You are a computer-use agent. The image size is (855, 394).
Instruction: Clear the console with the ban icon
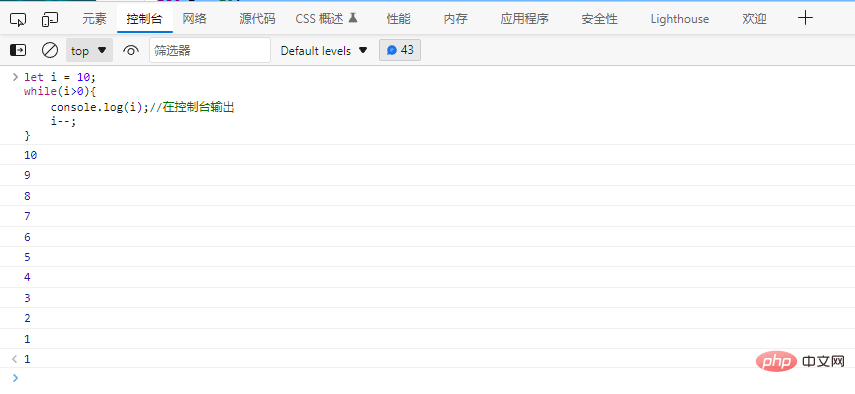[50, 51]
